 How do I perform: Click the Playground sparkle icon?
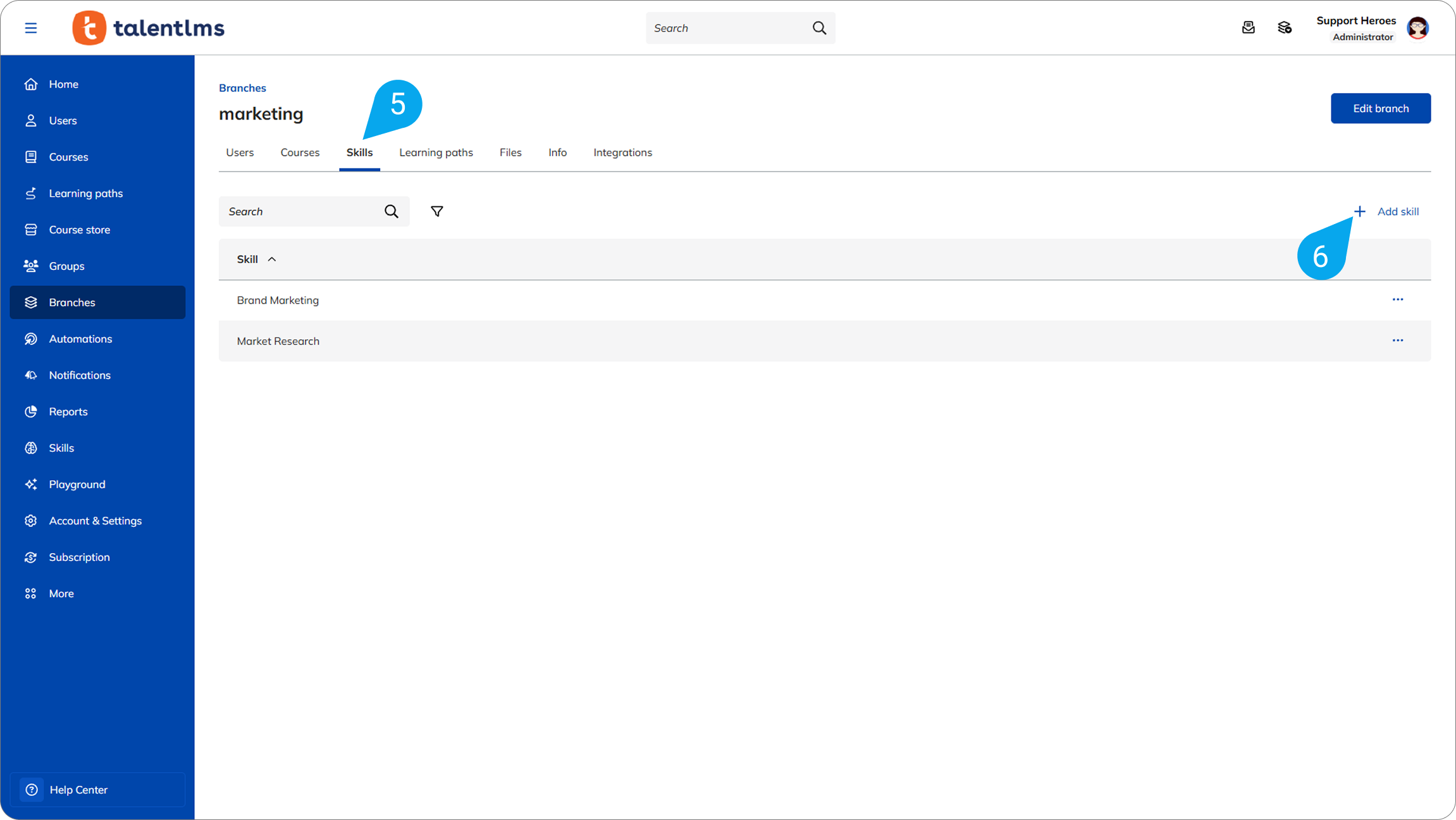pyautogui.click(x=31, y=485)
